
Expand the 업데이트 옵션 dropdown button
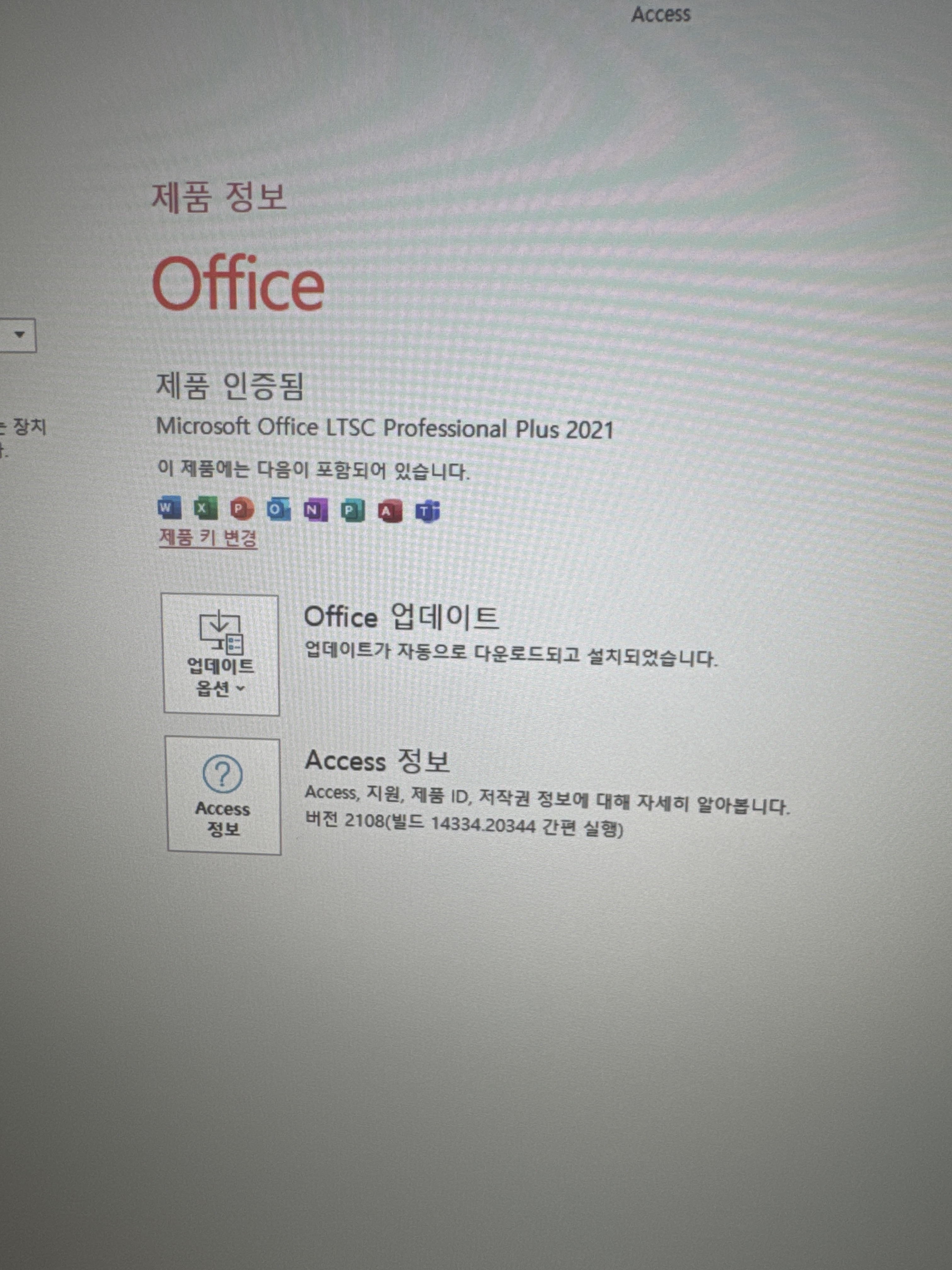(x=221, y=655)
